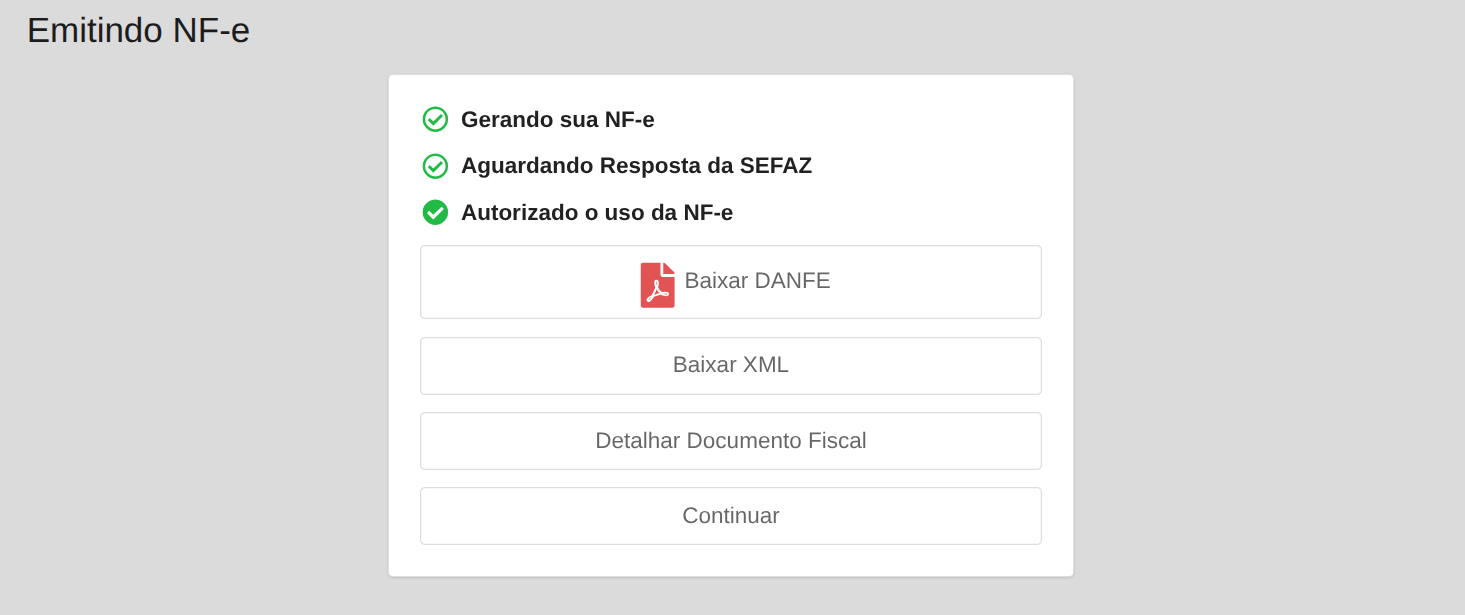Open Detalhar Documento Fiscal
The height and width of the screenshot is (615, 1465).
(x=730, y=441)
